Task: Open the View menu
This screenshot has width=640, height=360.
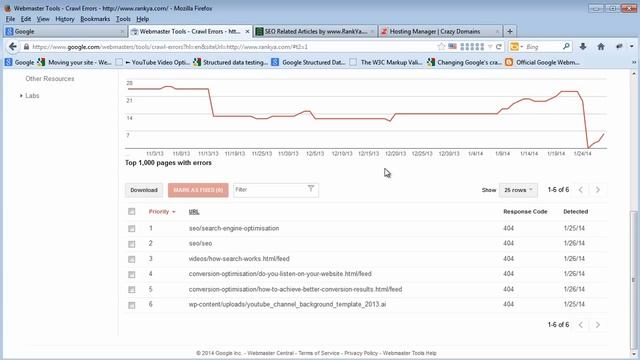Action: point(43,19)
